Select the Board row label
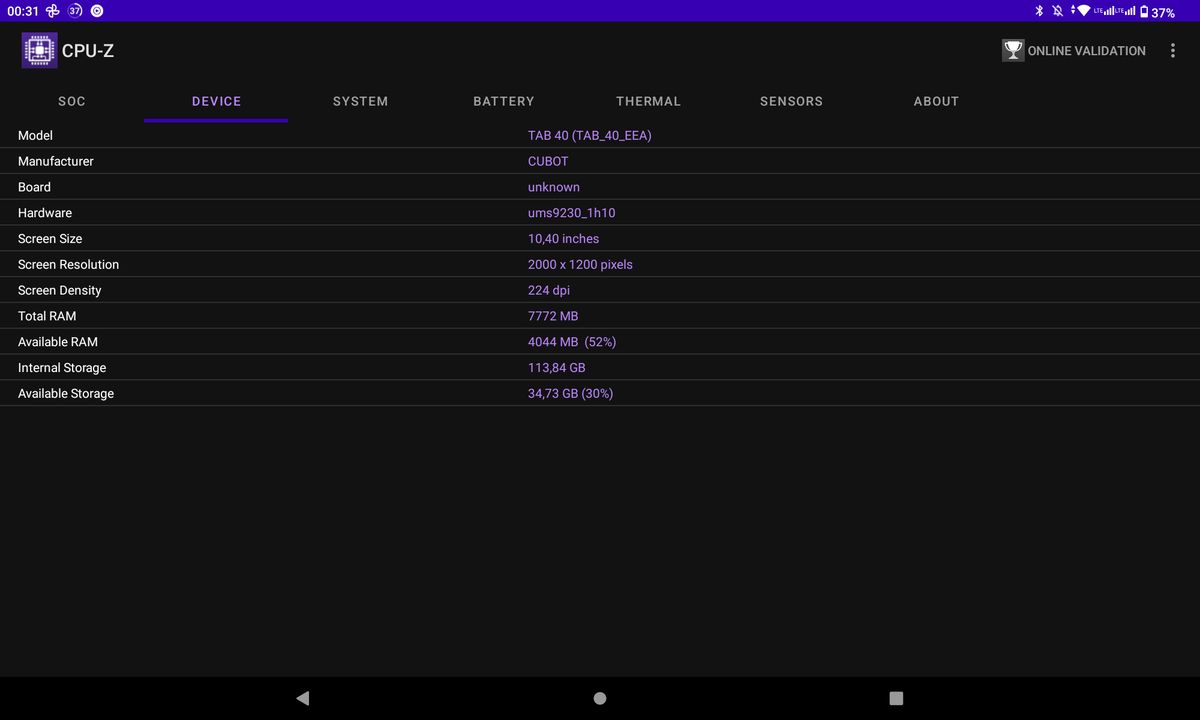 pyautogui.click(x=34, y=187)
